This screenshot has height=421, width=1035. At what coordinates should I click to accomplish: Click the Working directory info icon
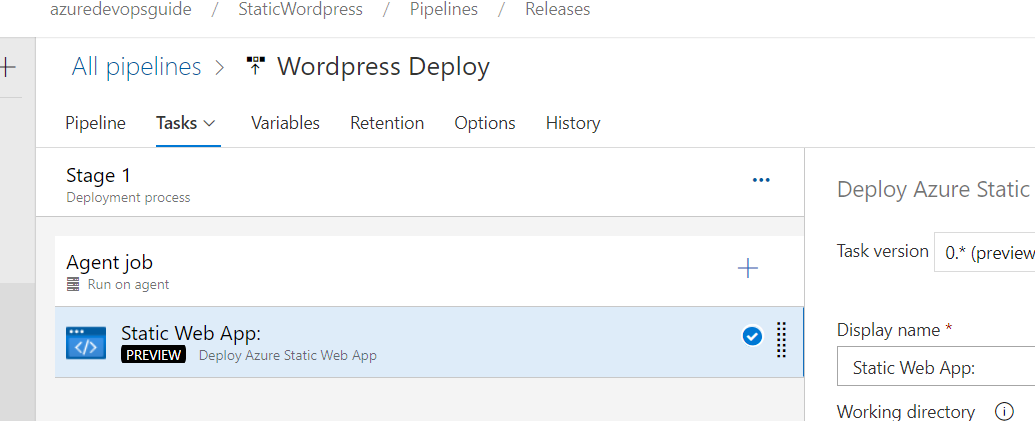1004,411
